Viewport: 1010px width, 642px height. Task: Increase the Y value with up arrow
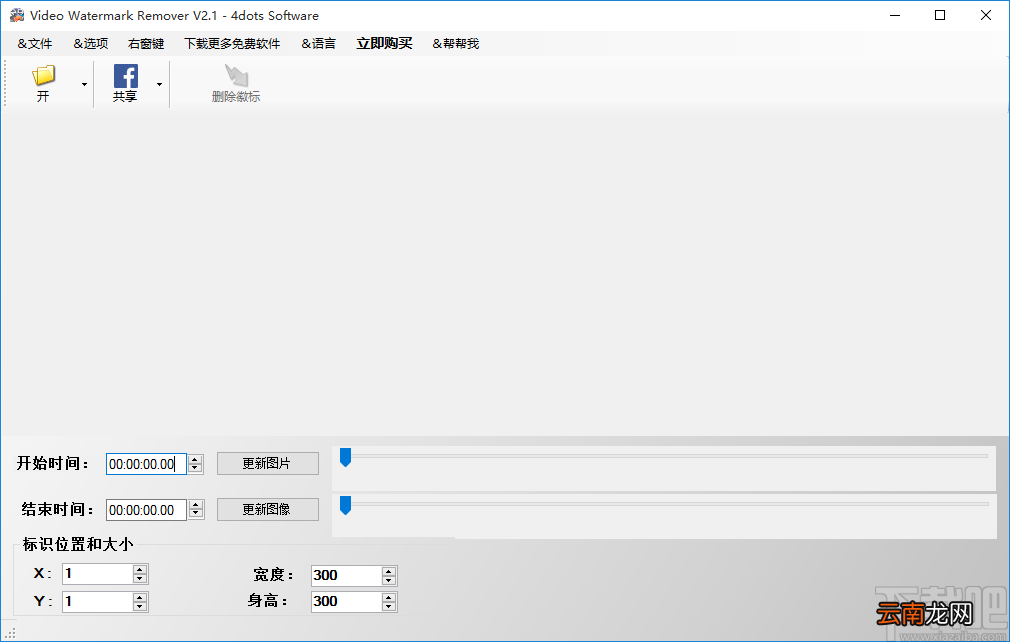tap(140, 598)
